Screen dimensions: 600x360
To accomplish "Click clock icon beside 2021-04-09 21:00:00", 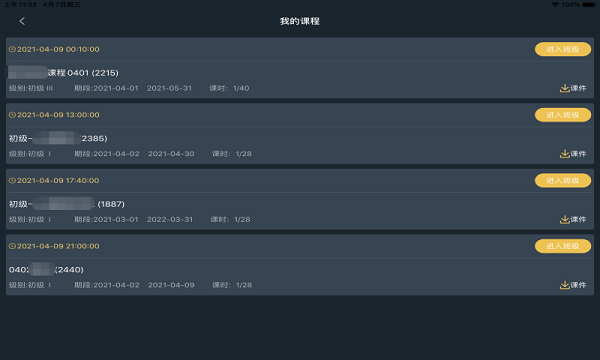I will pos(12,246).
